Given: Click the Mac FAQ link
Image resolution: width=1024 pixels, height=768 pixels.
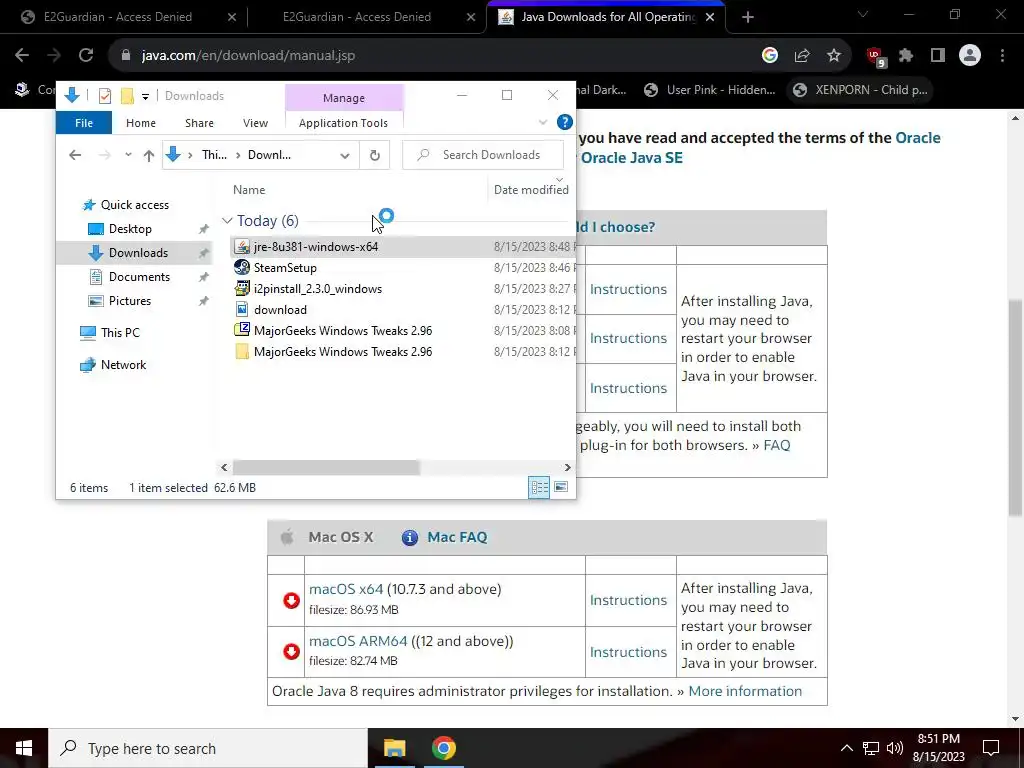Looking at the screenshot, I should pyautogui.click(x=457, y=537).
